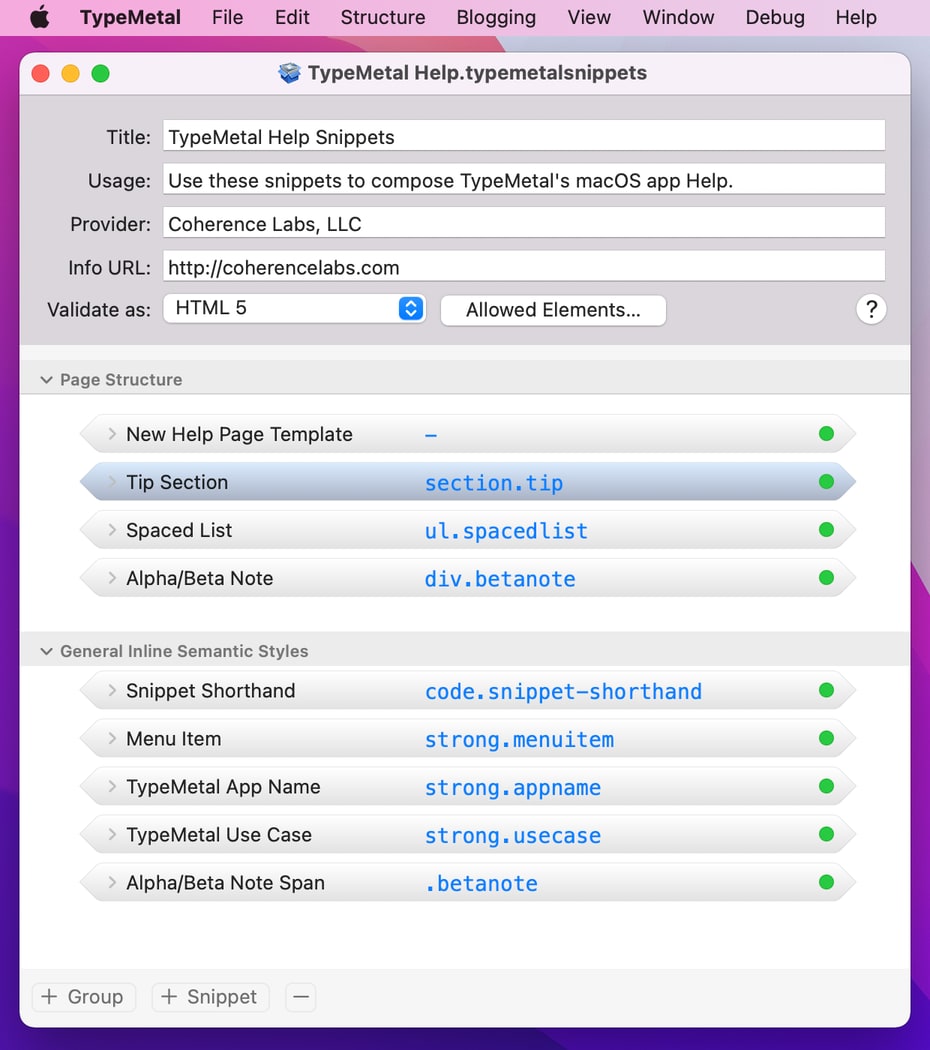Select the code.snippet-shorthand selector text
The width and height of the screenshot is (930, 1050).
point(564,692)
